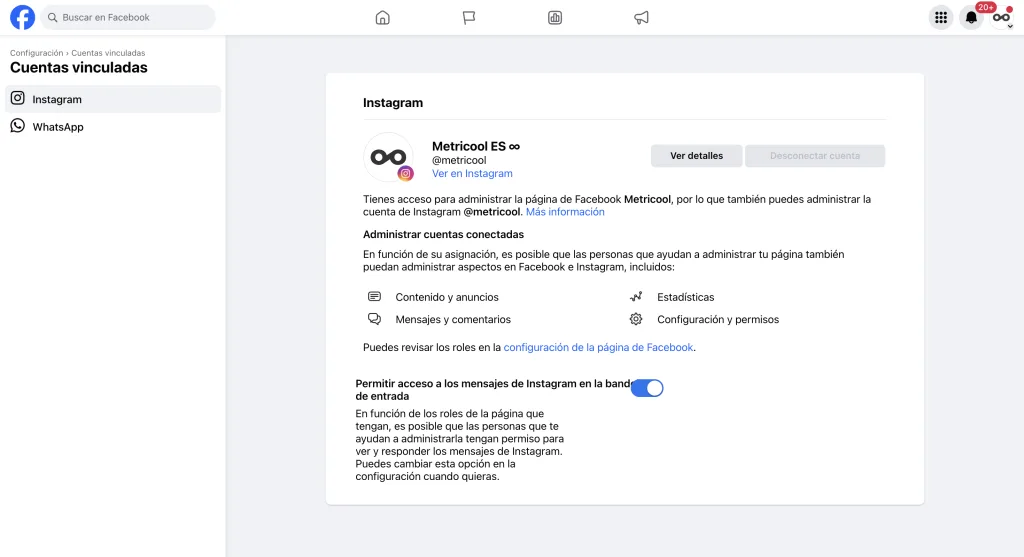Viewport: 1024px width, 557px height.
Task: Click the Contenido y anuncios icon
Action: pyautogui.click(x=374, y=297)
